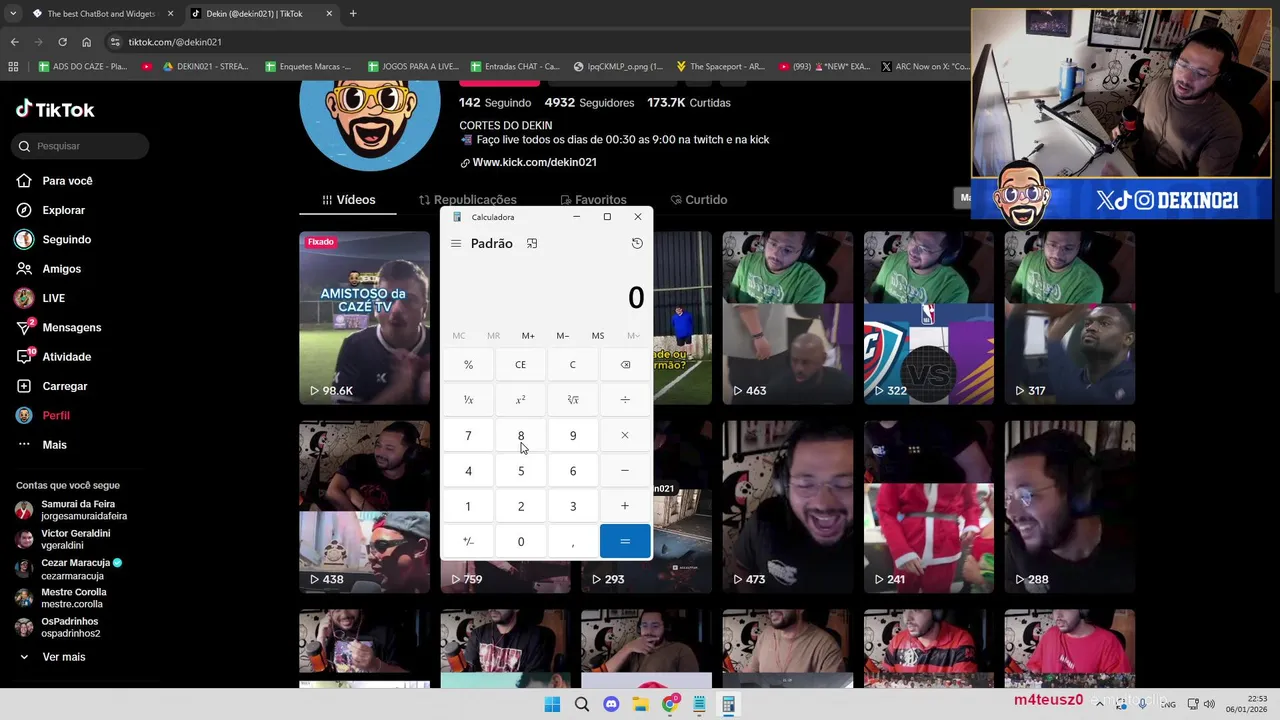Open video thumbnail with 241 views

[x=929, y=507]
